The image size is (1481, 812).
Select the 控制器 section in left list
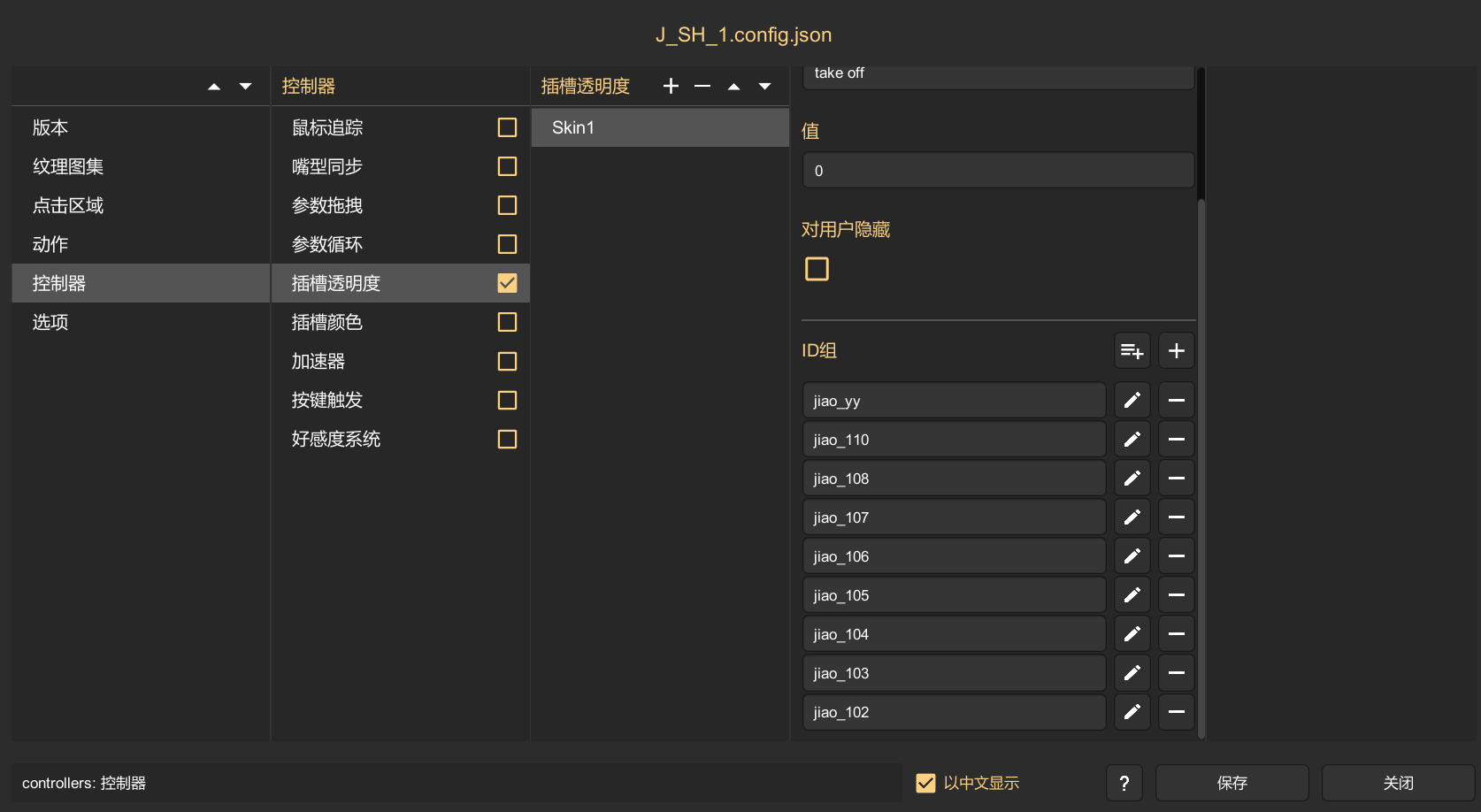pos(141,283)
